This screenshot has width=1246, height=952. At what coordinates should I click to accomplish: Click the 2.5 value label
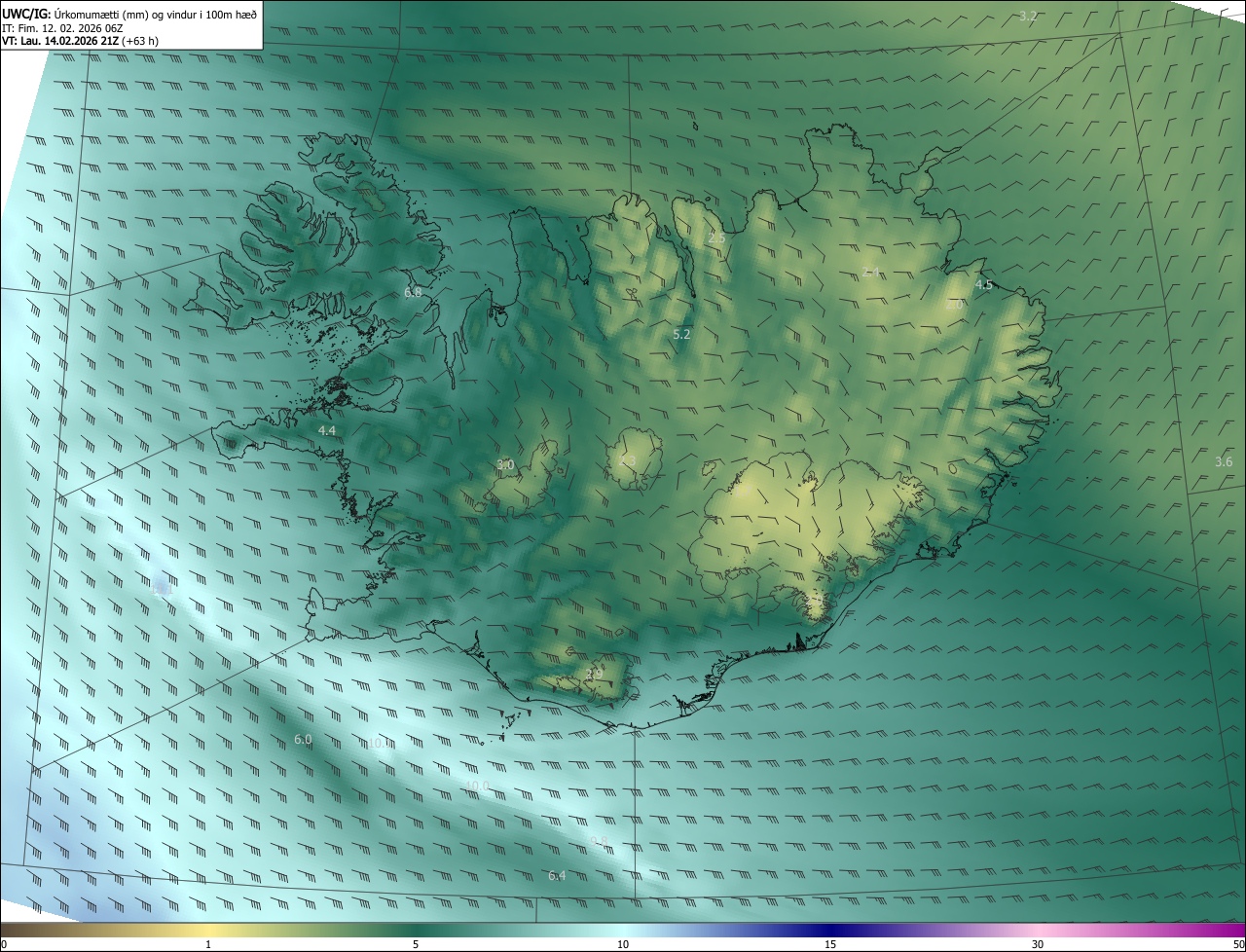tap(716, 238)
